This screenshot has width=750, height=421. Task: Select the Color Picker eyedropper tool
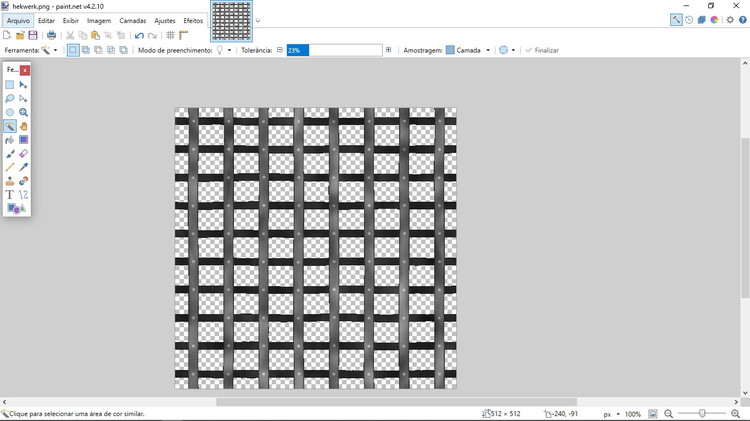tap(23, 167)
